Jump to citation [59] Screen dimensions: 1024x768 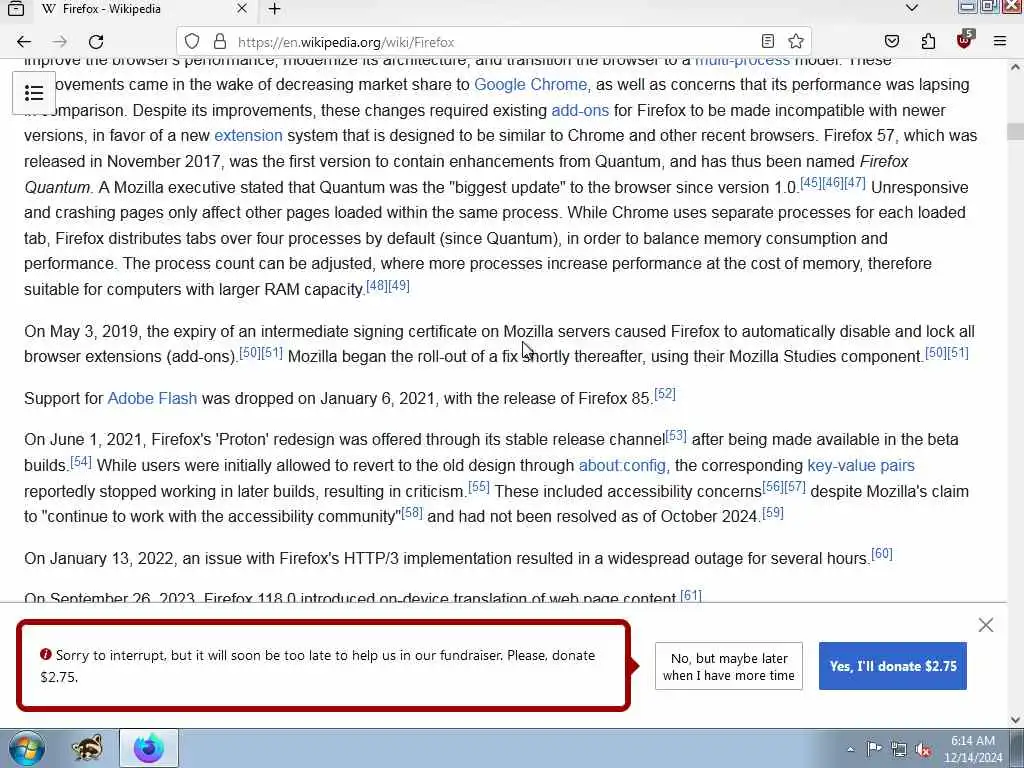773,513
